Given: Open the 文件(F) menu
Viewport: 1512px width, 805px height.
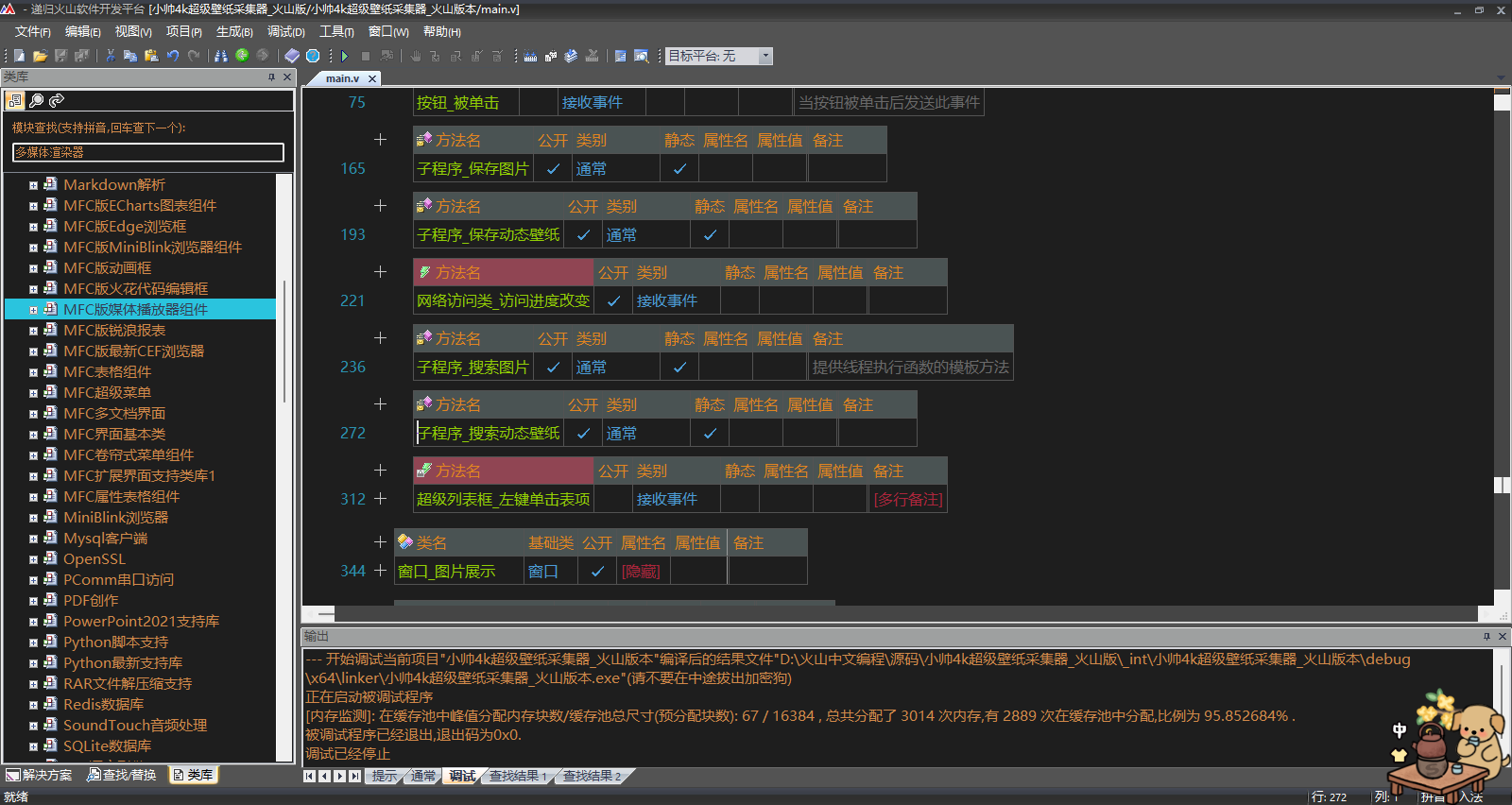Looking at the screenshot, I should [x=33, y=31].
